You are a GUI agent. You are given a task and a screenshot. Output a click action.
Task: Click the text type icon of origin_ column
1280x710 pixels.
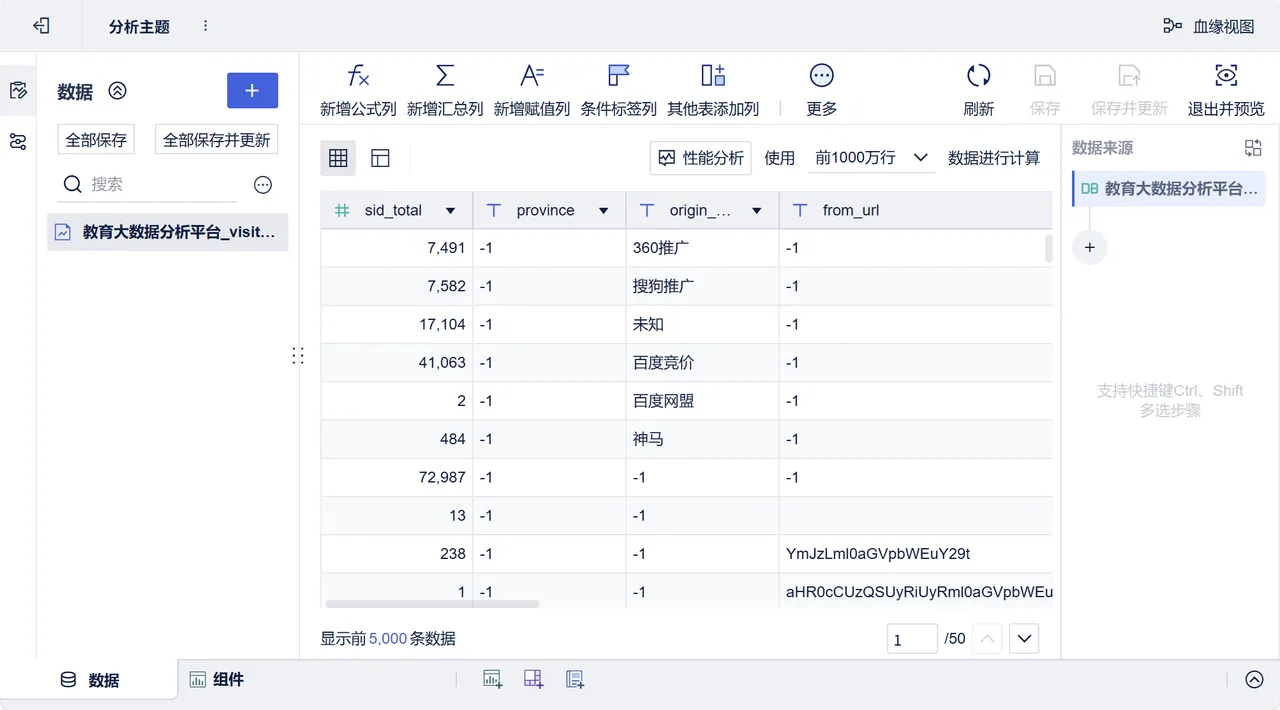pos(646,211)
